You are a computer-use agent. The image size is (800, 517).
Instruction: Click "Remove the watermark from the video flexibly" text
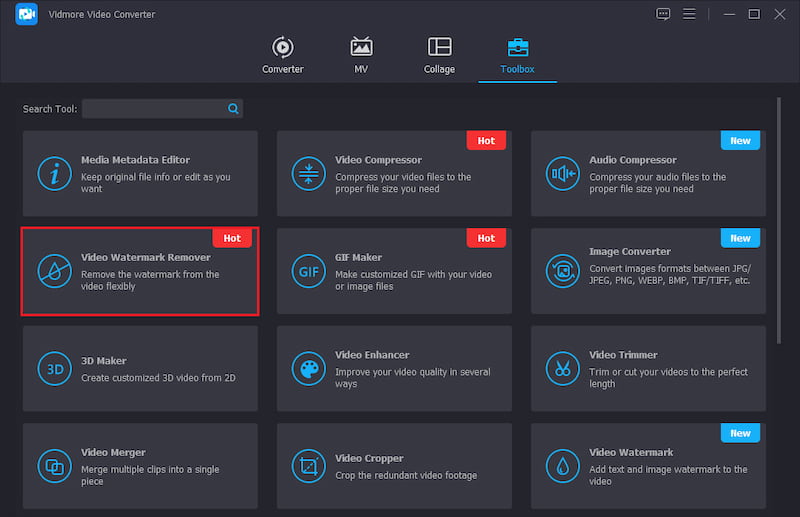coord(150,280)
